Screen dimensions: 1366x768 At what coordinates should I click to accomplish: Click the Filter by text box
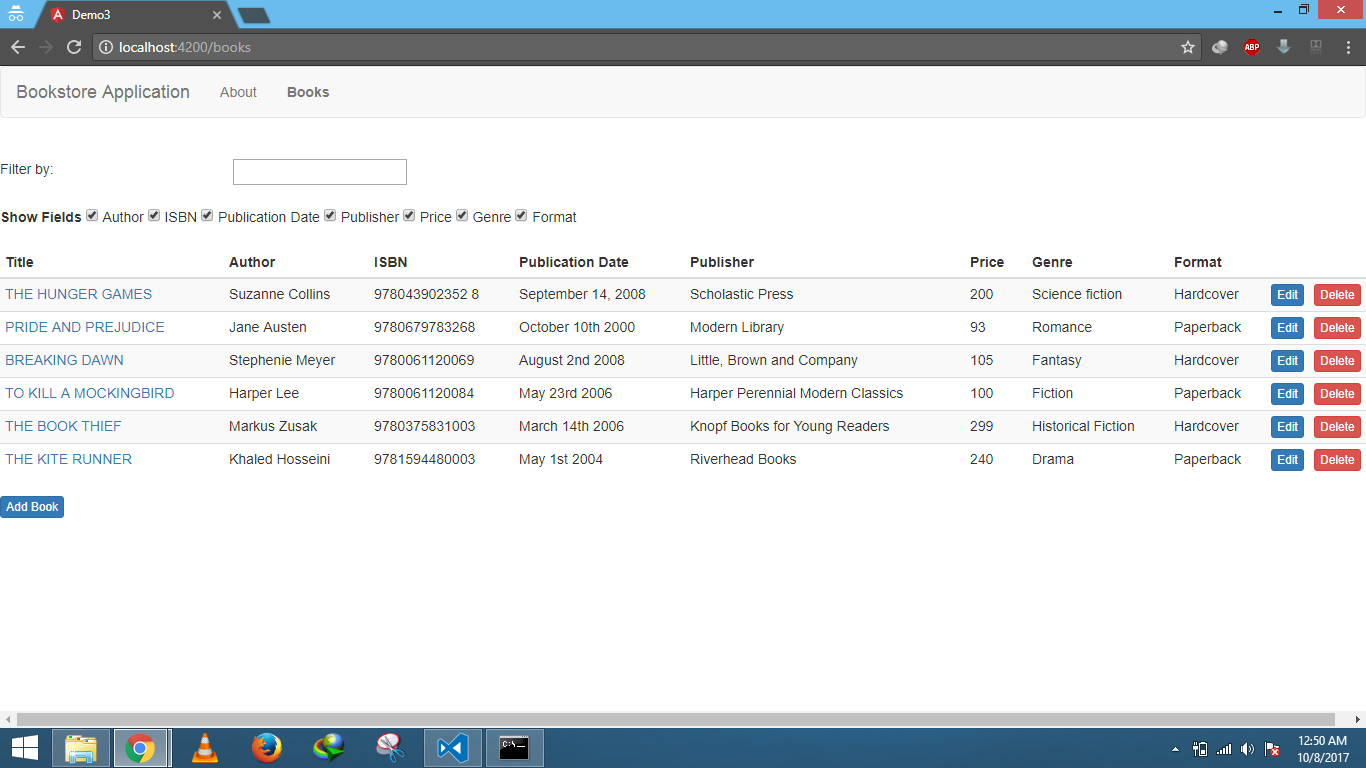320,172
